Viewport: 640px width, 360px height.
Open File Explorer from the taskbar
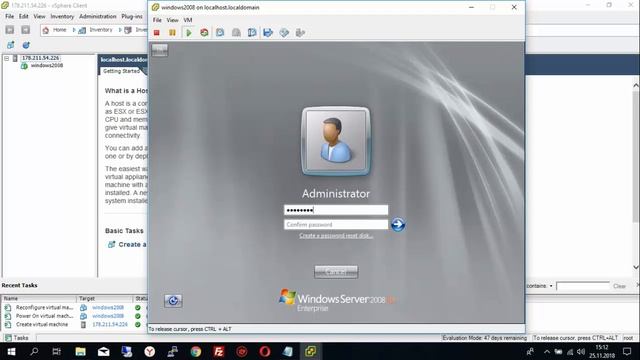pos(80,351)
